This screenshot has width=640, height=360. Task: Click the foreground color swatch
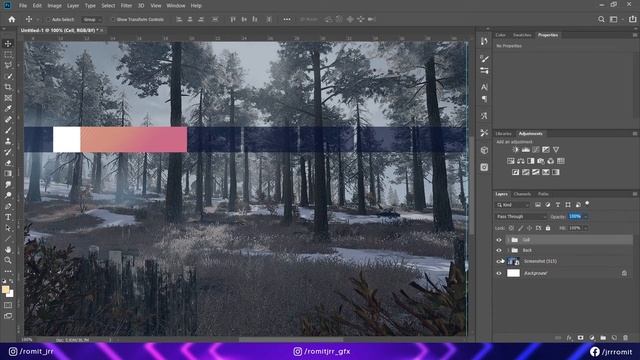click(5, 290)
